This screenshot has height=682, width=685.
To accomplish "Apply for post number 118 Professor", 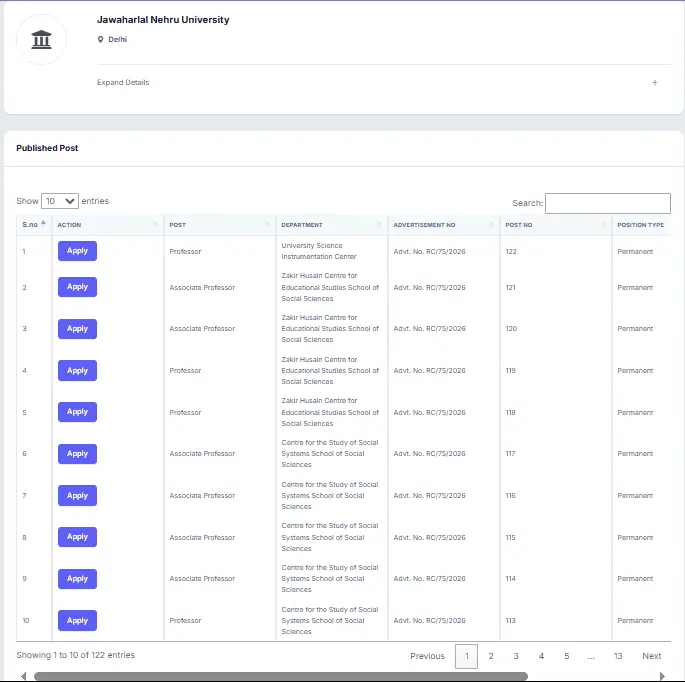I will [77, 412].
